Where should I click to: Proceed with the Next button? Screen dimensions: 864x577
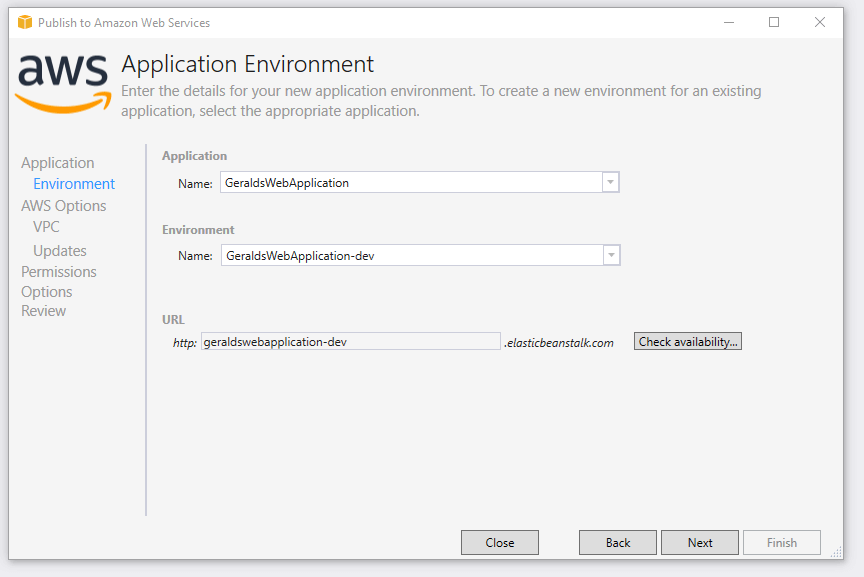pyautogui.click(x=700, y=543)
